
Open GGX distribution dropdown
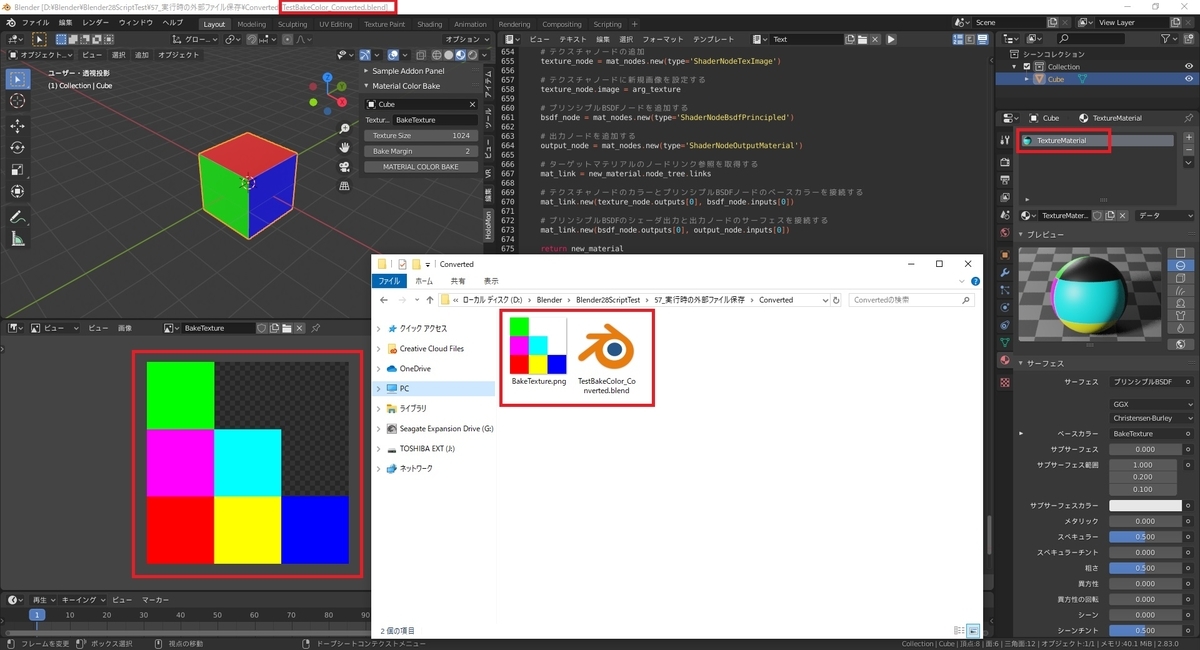(1150, 404)
